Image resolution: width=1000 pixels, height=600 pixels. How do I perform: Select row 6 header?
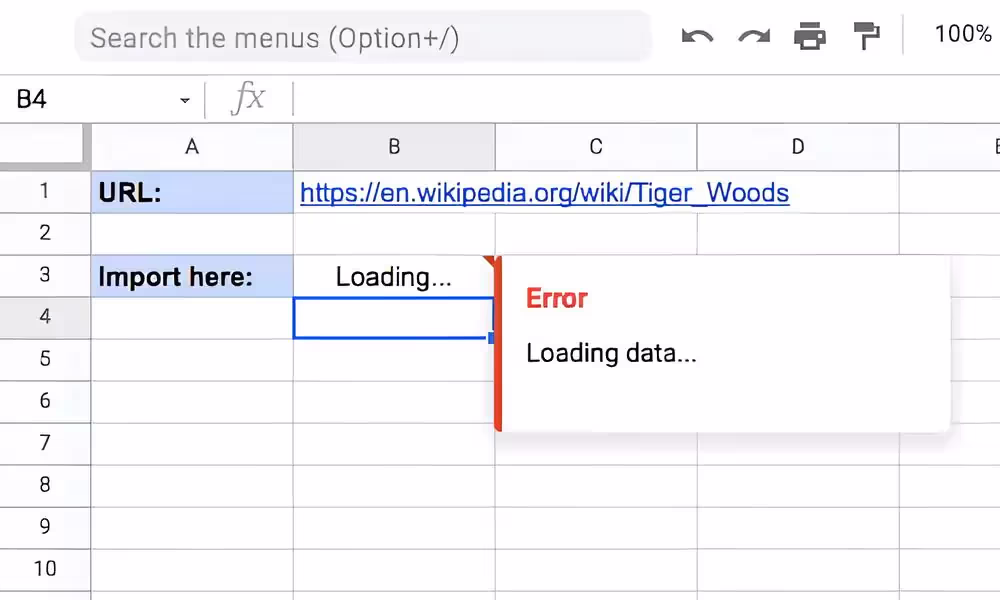point(45,402)
